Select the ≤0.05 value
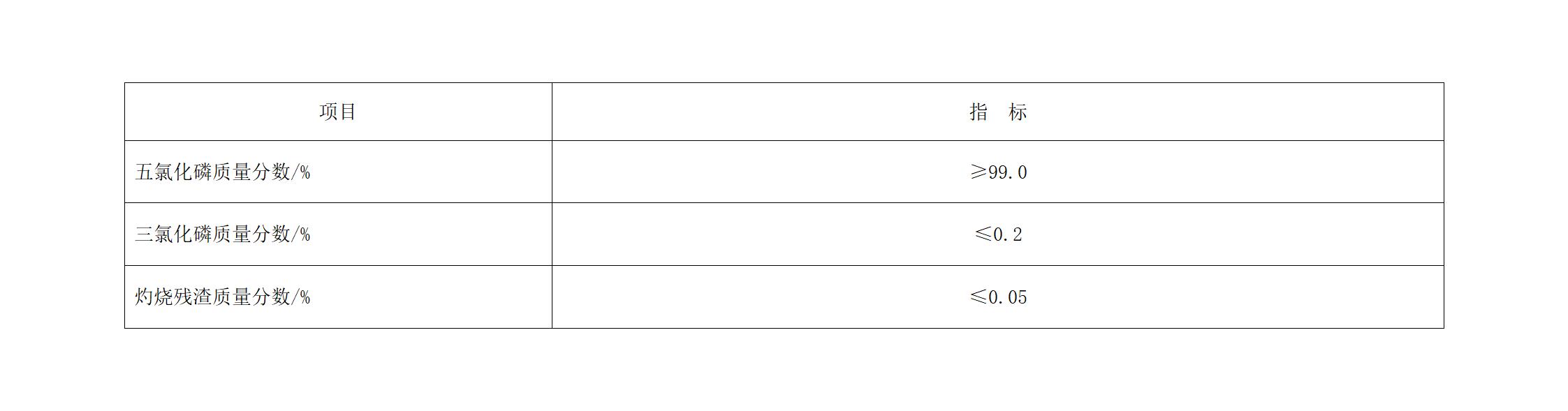 (x=998, y=297)
